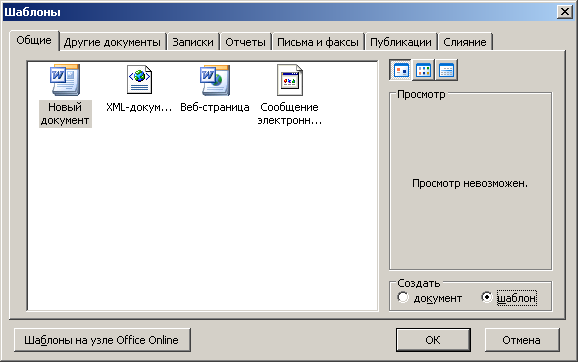This screenshot has width=578, height=362.
Task: Switch to large icons view
Action: [x=401, y=70]
